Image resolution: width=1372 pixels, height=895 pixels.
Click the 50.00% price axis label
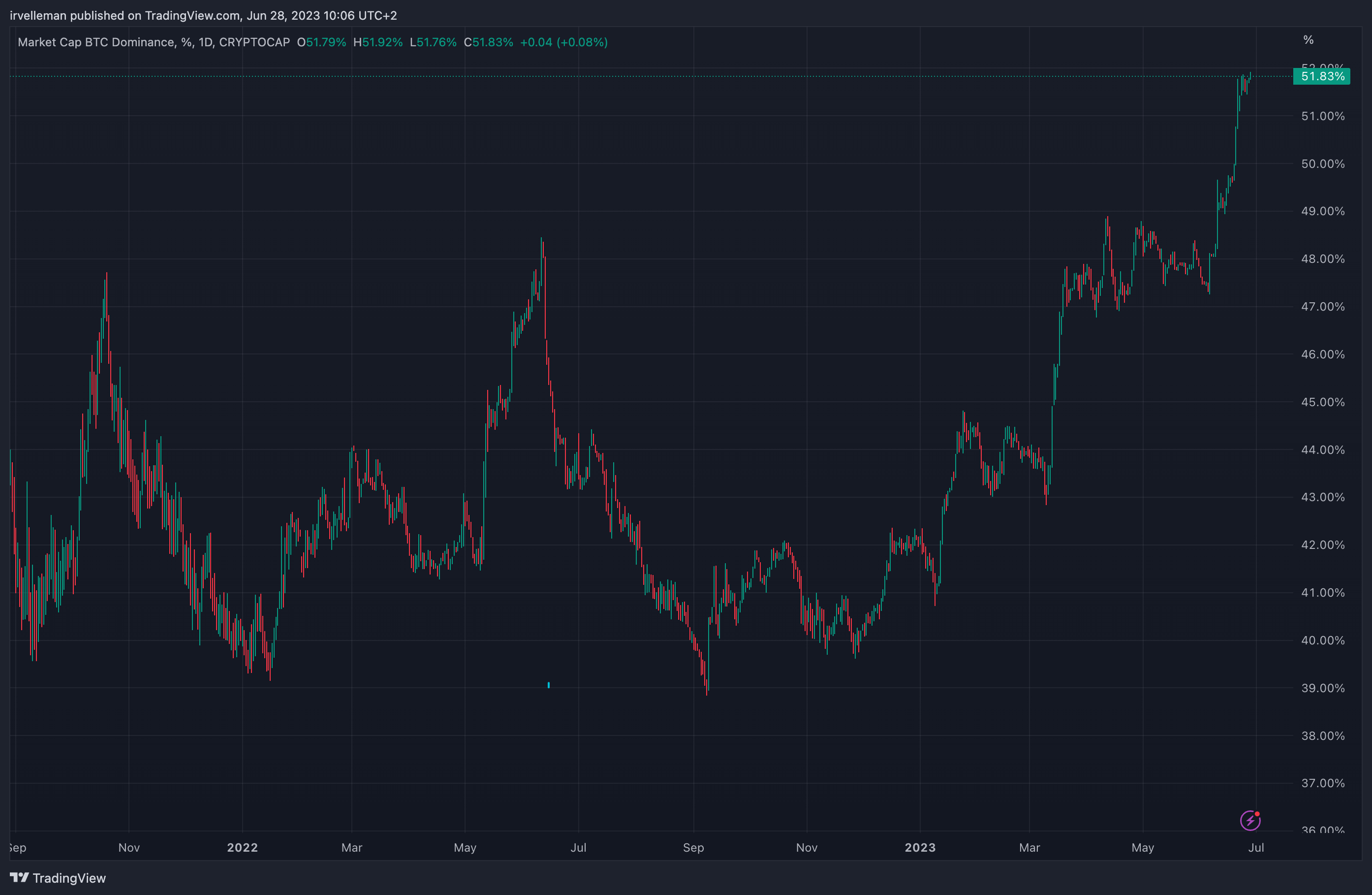click(1322, 164)
